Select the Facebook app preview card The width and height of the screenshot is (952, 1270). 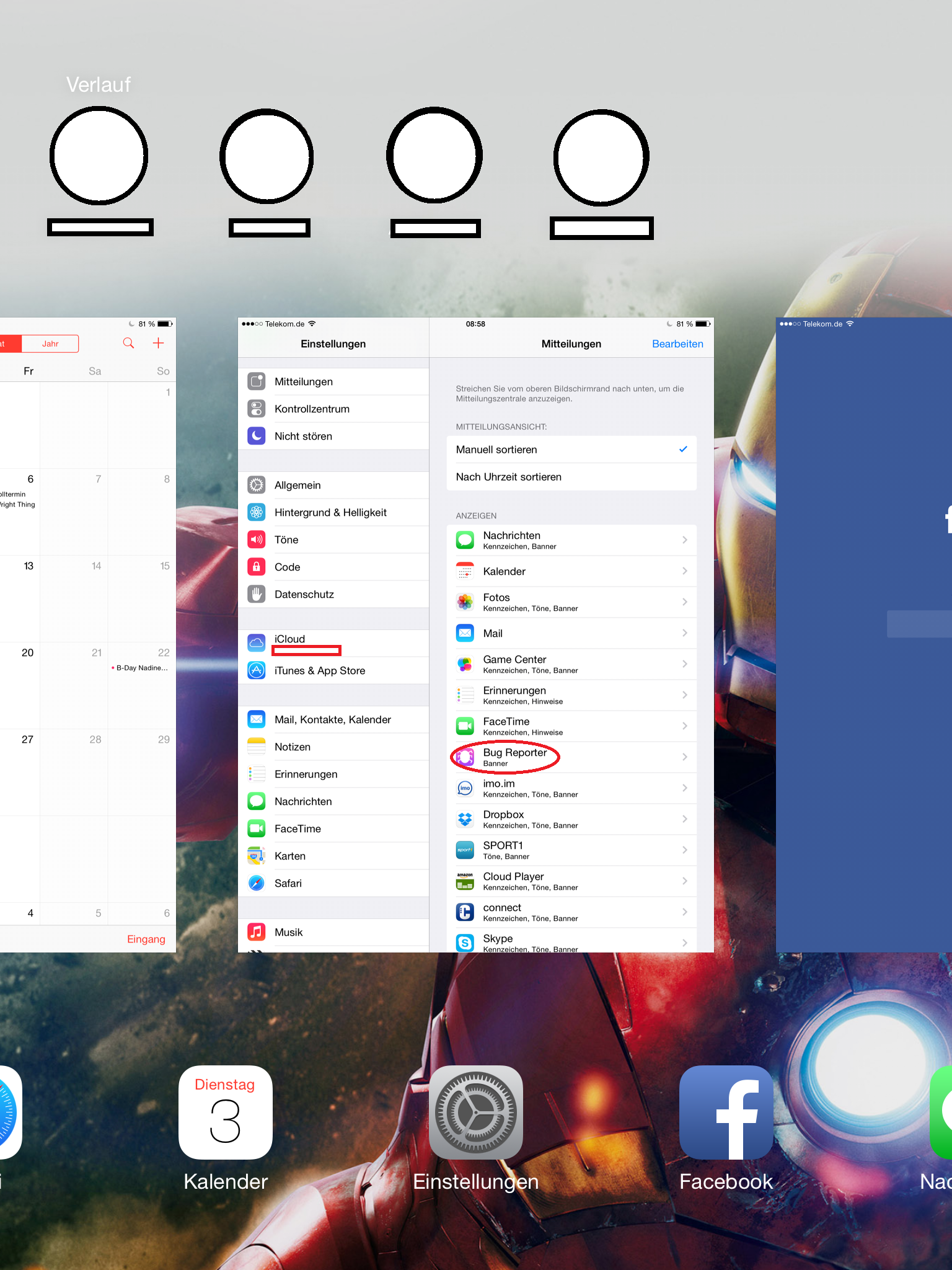coord(864,635)
